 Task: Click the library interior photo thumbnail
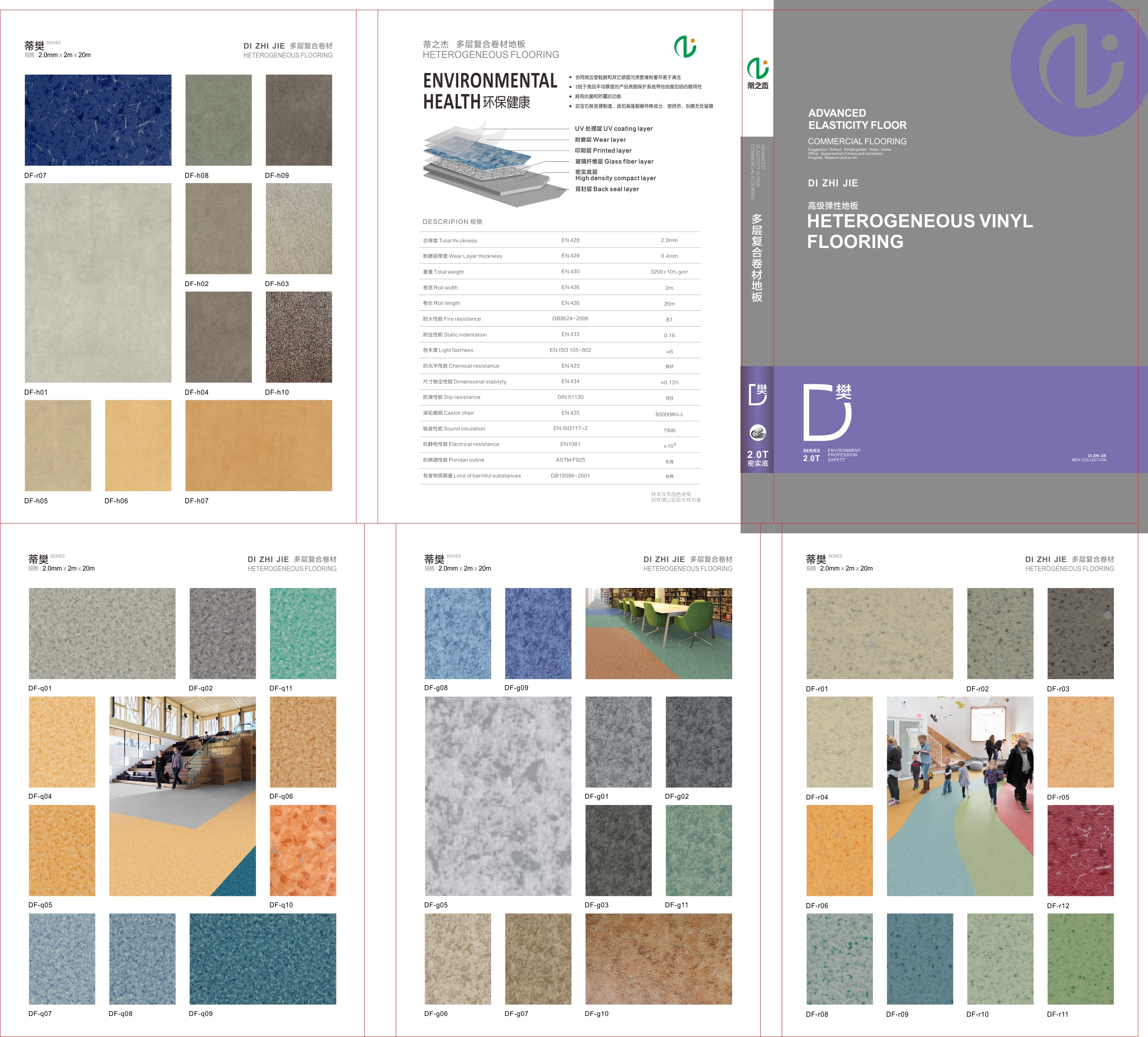coord(659,633)
